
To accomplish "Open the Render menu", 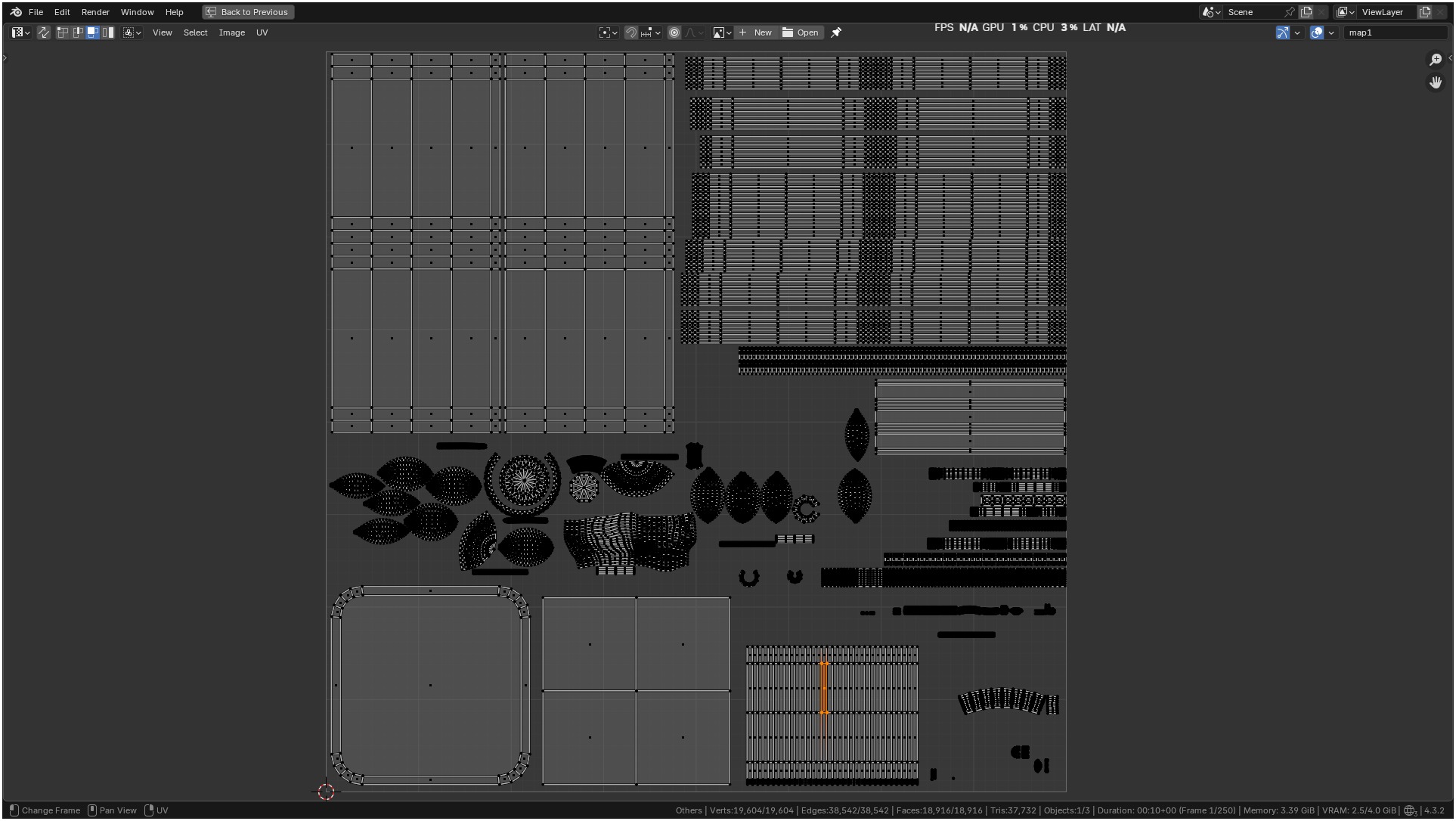I will pyautogui.click(x=95, y=12).
